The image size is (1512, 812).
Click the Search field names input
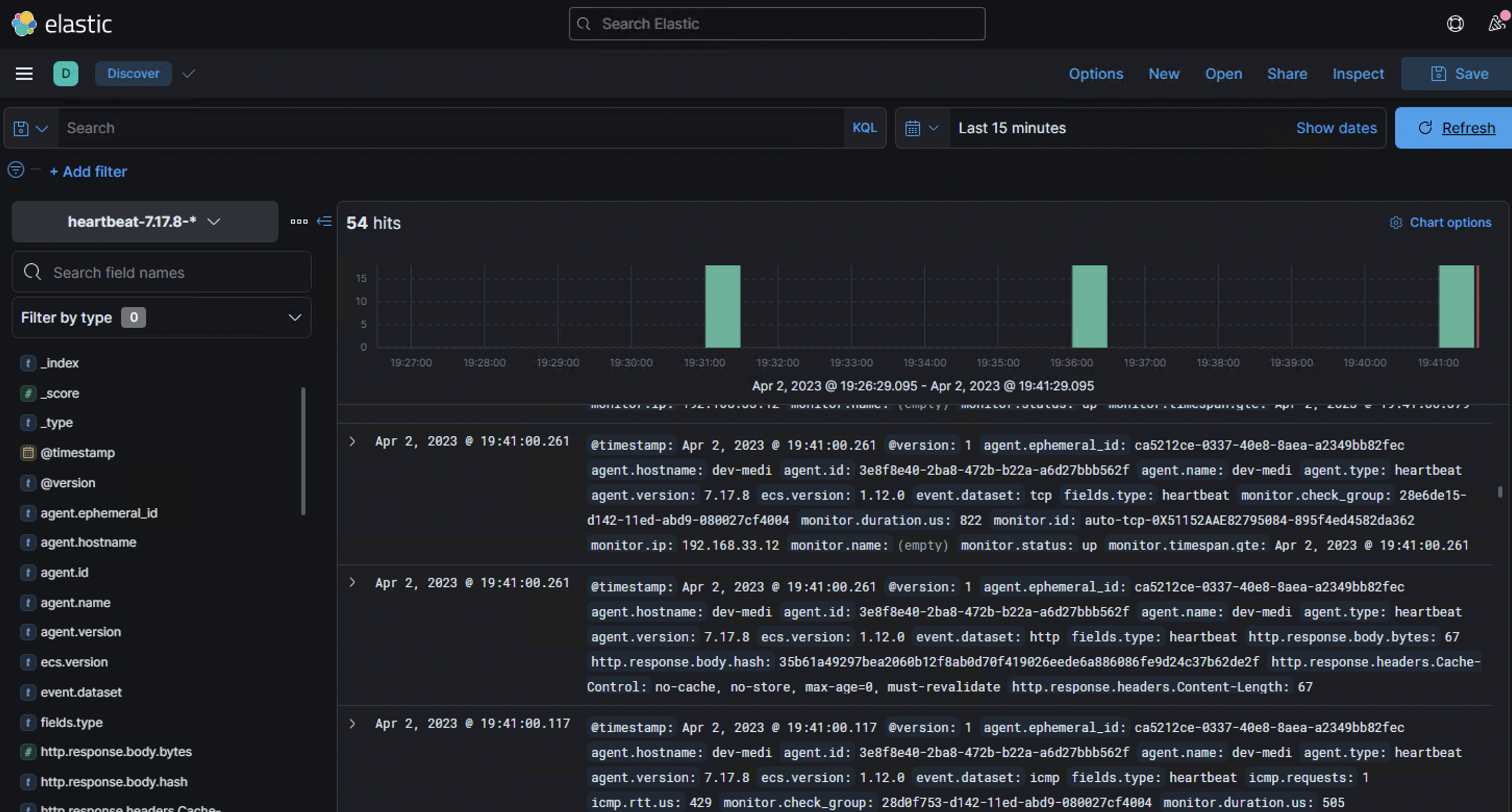pyautogui.click(x=162, y=272)
